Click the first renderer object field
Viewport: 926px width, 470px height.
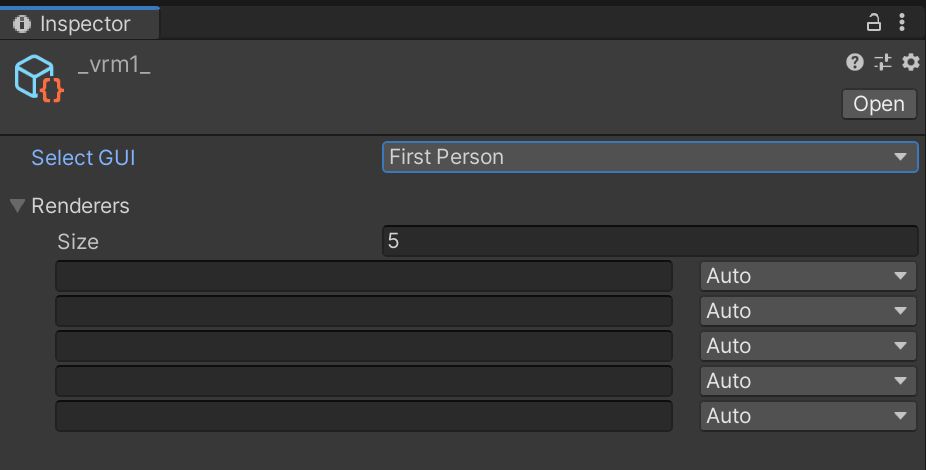(364, 276)
